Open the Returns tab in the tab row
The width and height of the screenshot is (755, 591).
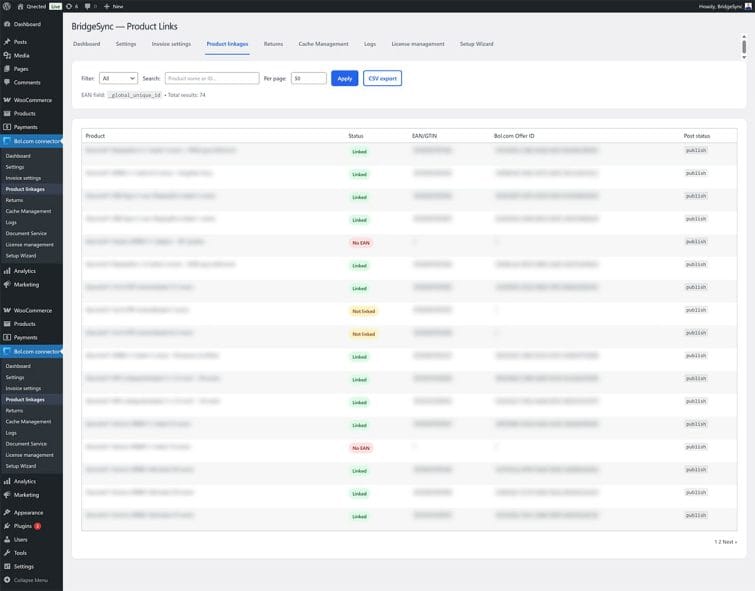click(x=273, y=44)
